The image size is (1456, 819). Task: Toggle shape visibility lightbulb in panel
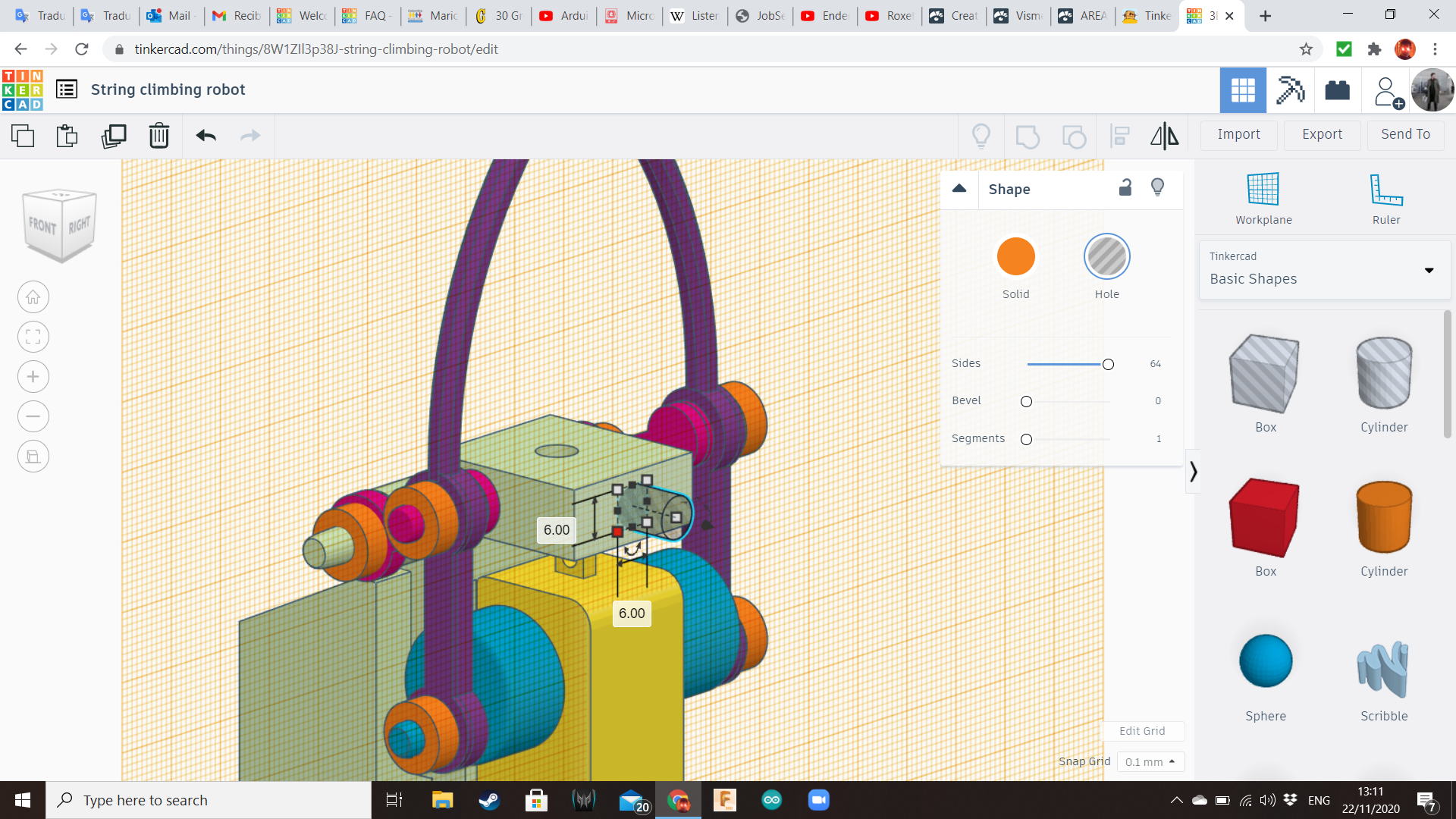[1157, 188]
